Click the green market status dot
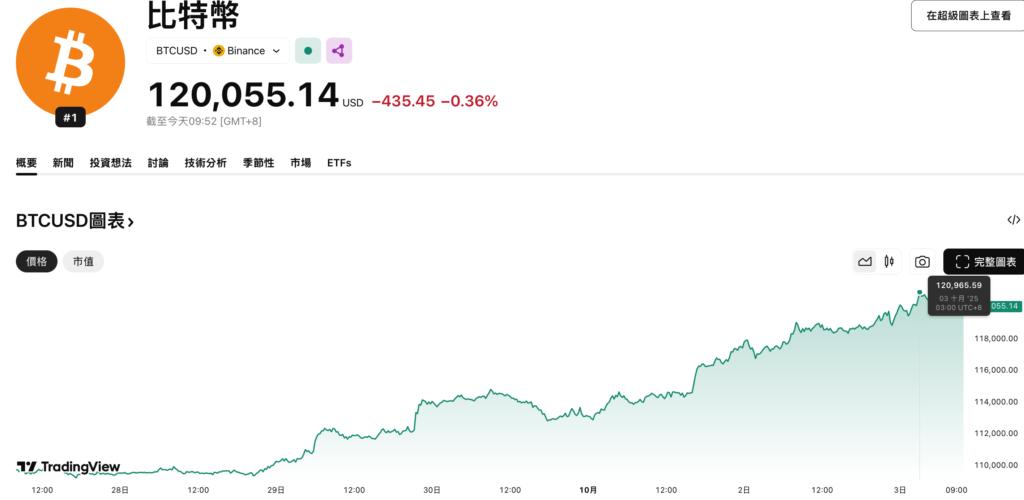Image resolution: width=1024 pixels, height=500 pixels. click(x=308, y=51)
